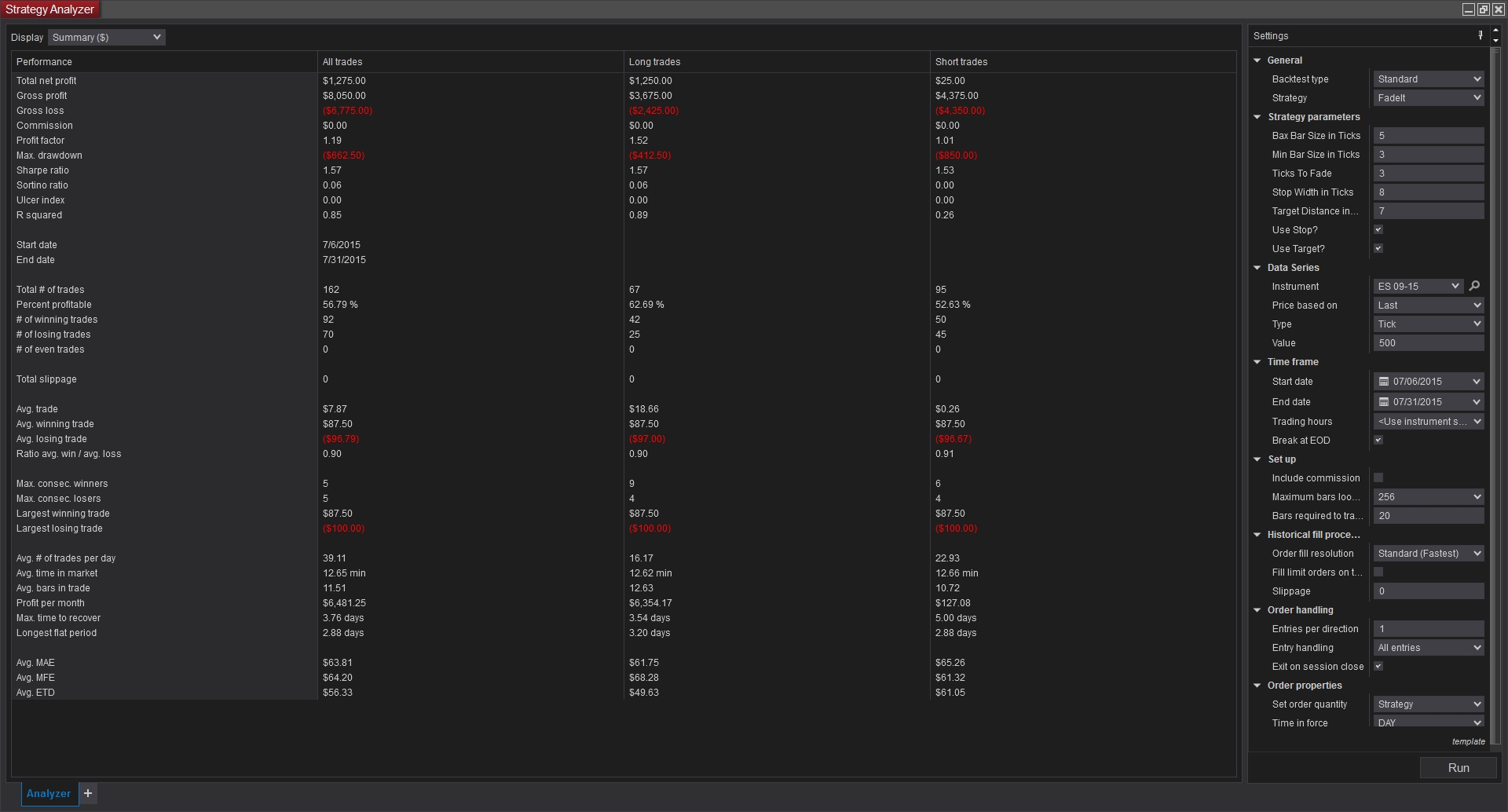Toggle the Use Target? checkbox
This screenshot has height=812, width=1508.
pos(1378,249)
